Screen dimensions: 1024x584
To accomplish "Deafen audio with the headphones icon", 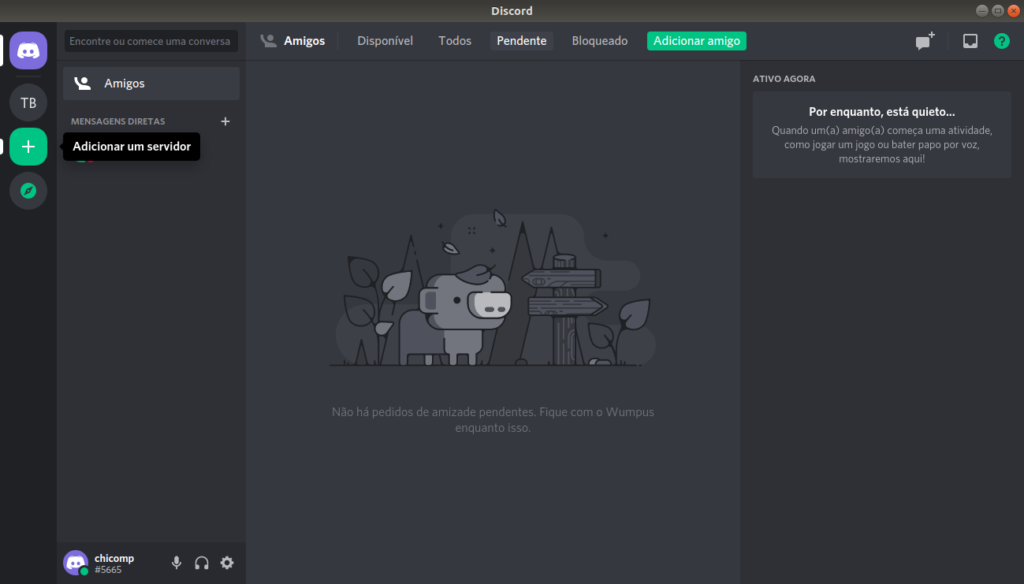I will (x=201, y=562).
